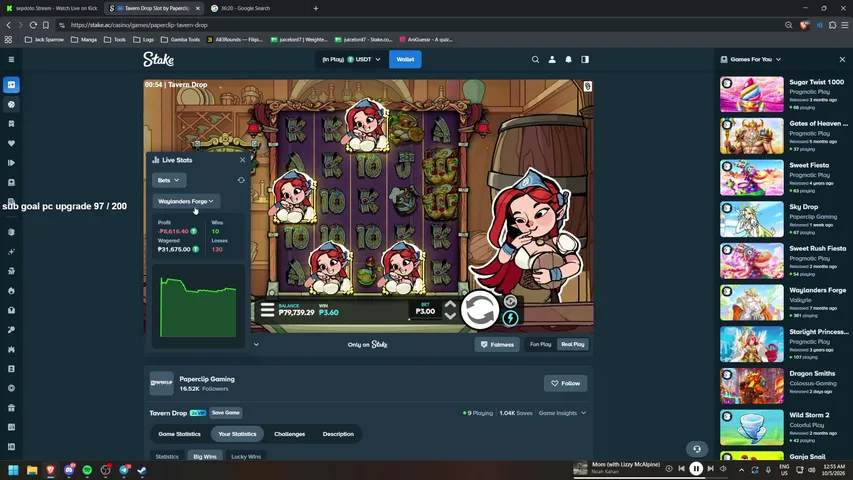Viewport: 853px width, 480px height.
Task: Click the Paperclip Gaming provider logo
Action: [x=162, y=383]
